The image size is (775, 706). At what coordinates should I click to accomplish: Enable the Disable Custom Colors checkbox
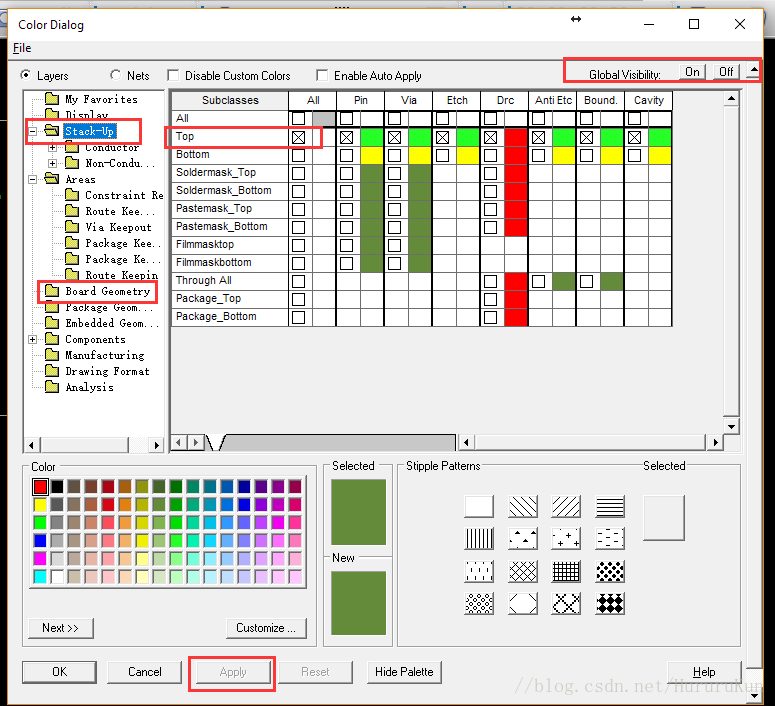click(174, 76)
